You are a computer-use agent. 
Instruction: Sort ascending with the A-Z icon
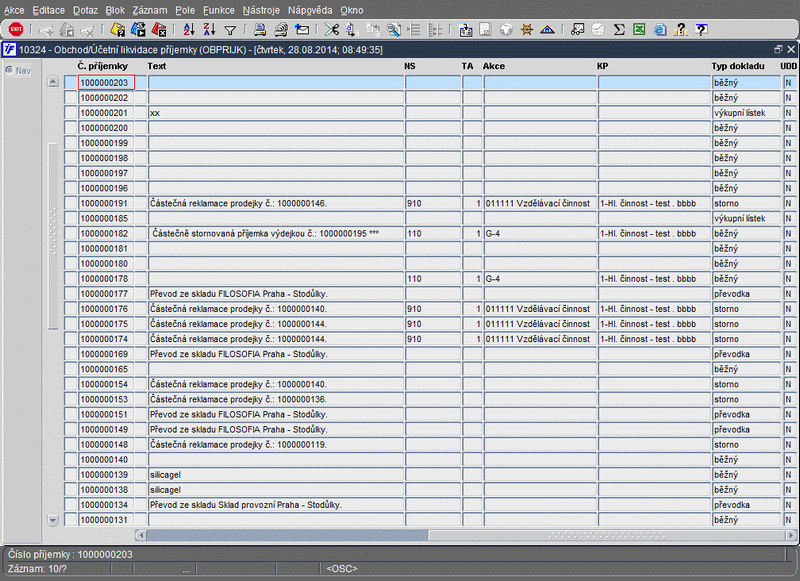coord(189,30)
